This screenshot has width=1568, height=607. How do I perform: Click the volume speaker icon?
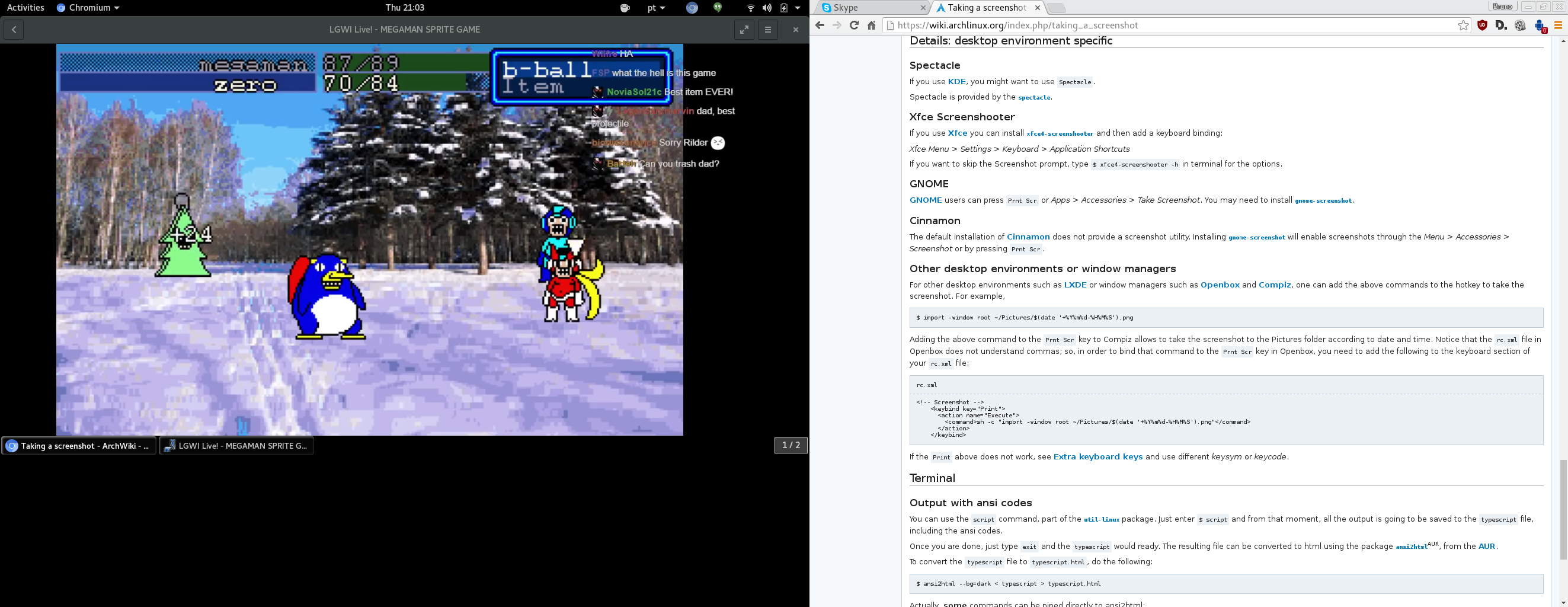pos(767,8)
